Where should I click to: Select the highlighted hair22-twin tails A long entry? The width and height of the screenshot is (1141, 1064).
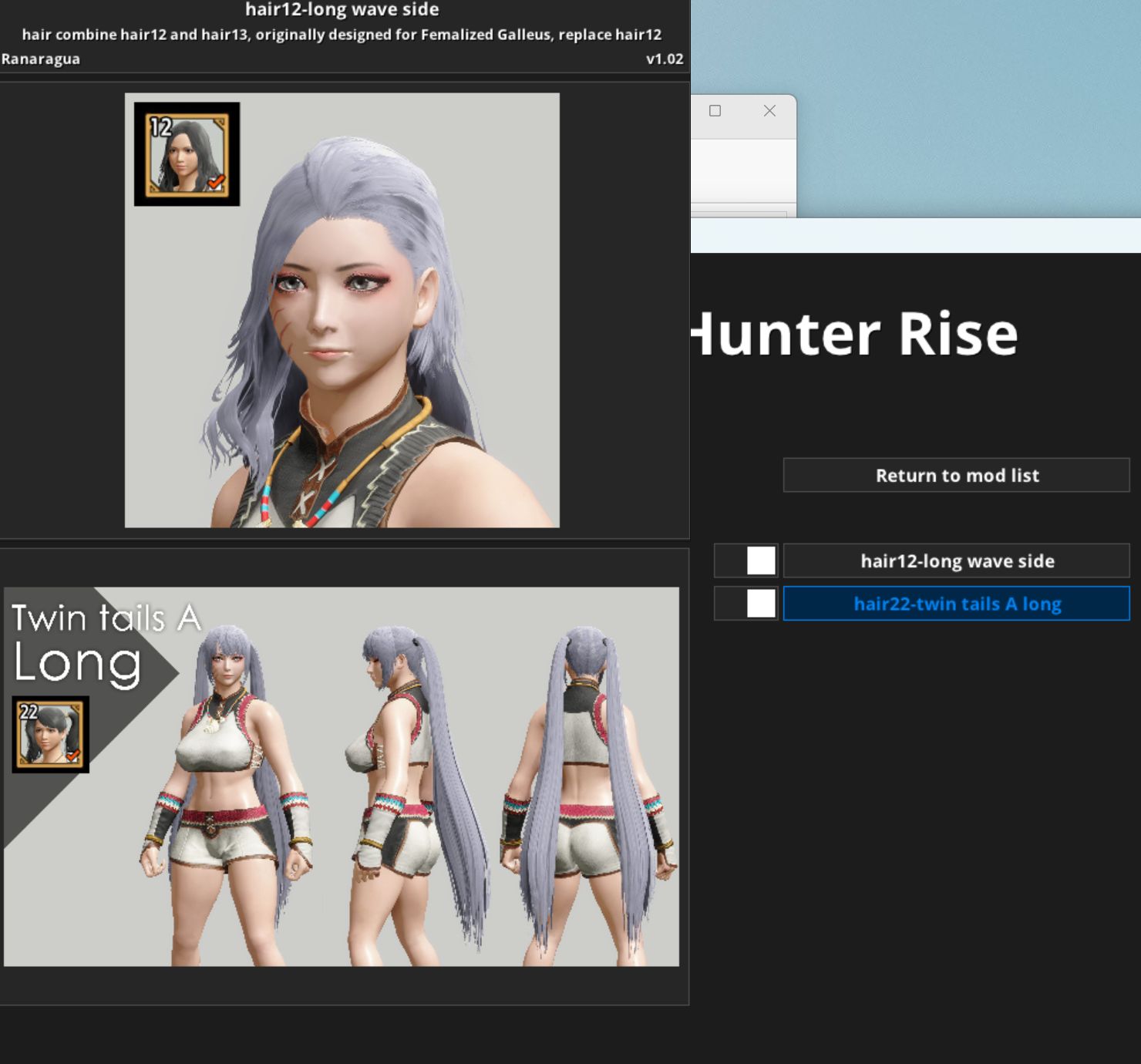click(956, 603)
